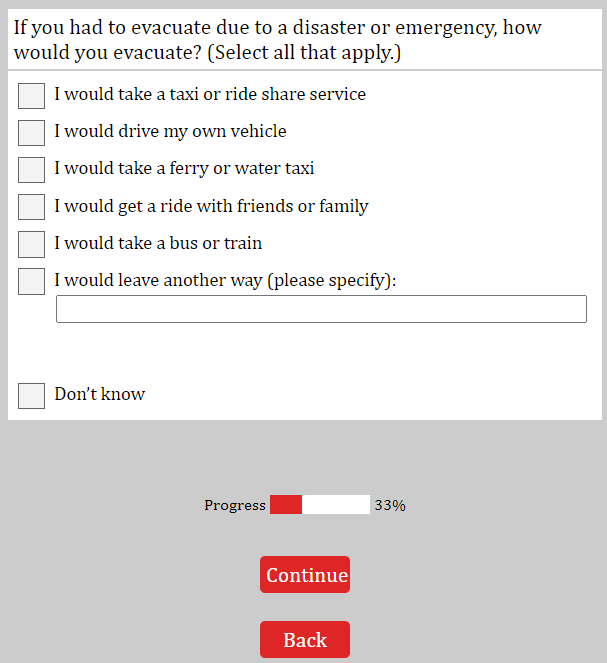This screenshot has width=607, height=663.
Task: Tick the drive my own vehicle checkbox
Action: pos(32,133)
